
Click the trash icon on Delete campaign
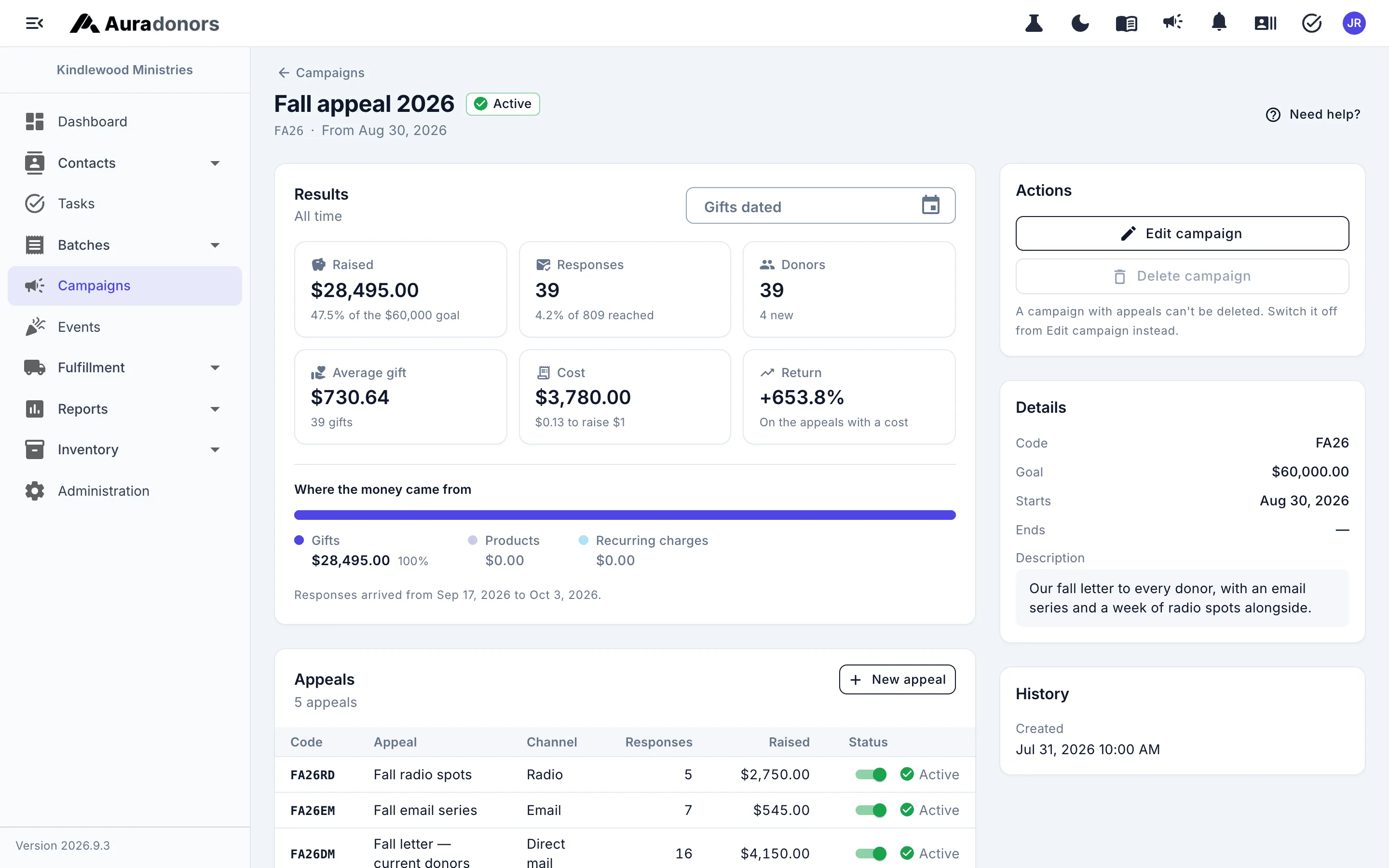[x=1120, y=277]
